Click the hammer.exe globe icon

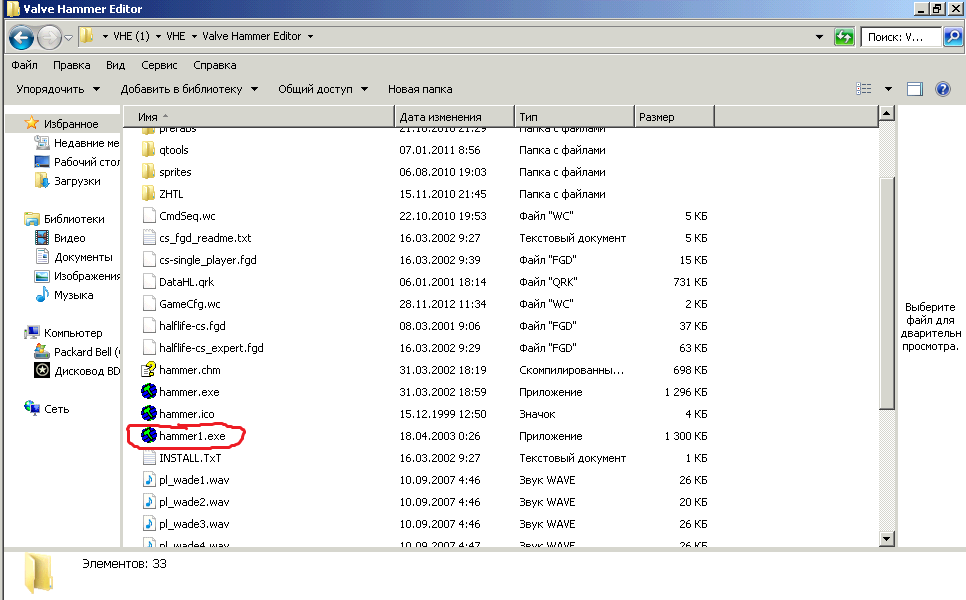click(x=148, y=392)
